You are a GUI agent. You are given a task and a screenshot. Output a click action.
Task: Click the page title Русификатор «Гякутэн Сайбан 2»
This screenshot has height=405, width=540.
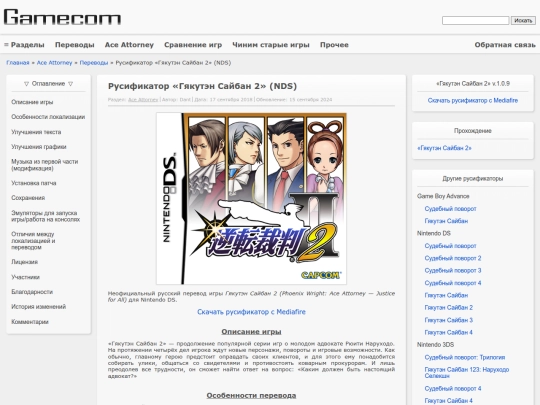tap(202, 86)
